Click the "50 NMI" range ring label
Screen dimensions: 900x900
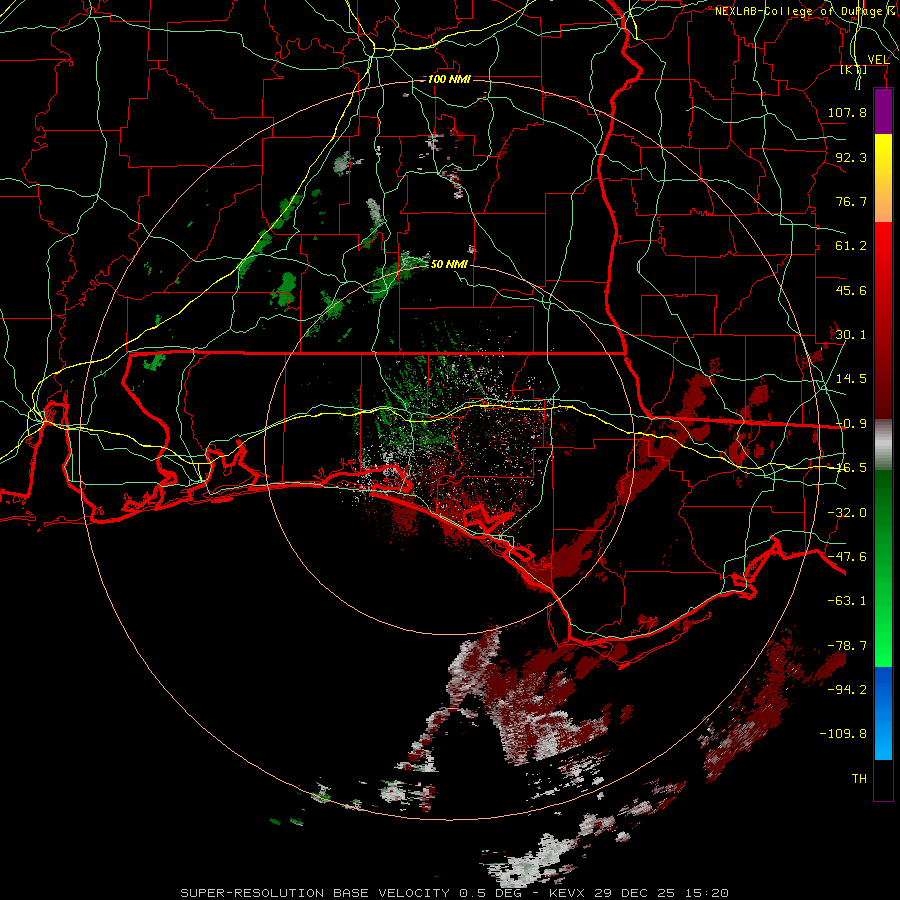point(449,264)
